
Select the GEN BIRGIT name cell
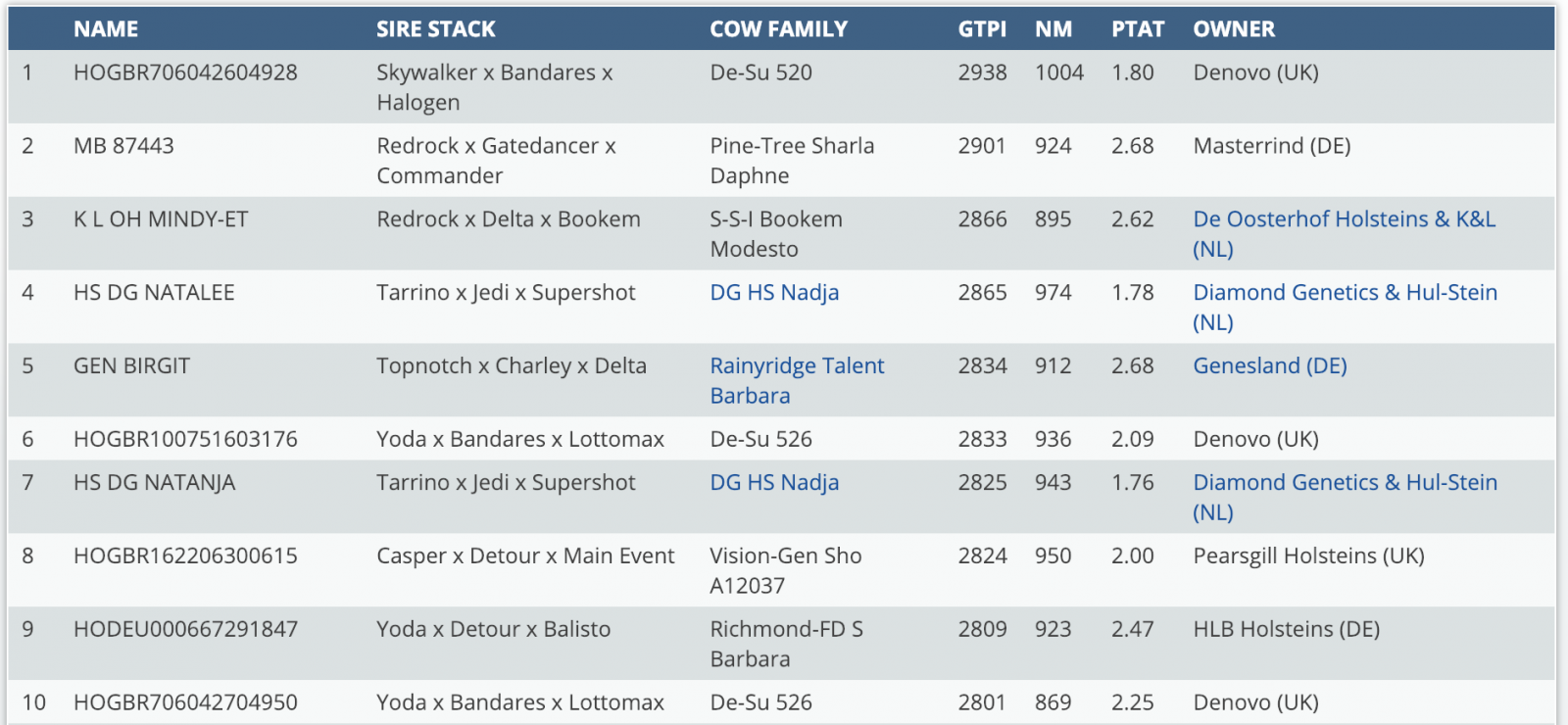[x=131, y=366]
